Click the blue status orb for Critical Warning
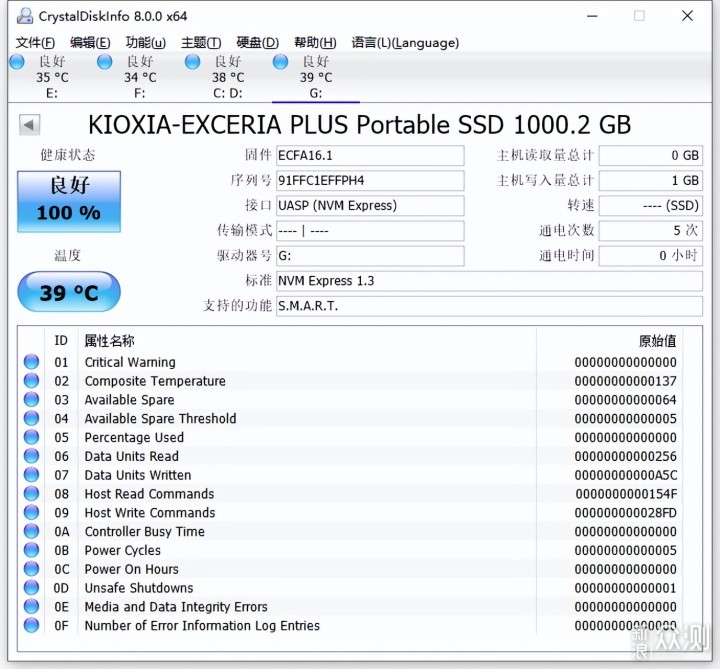720x669 pixels. 32,362
